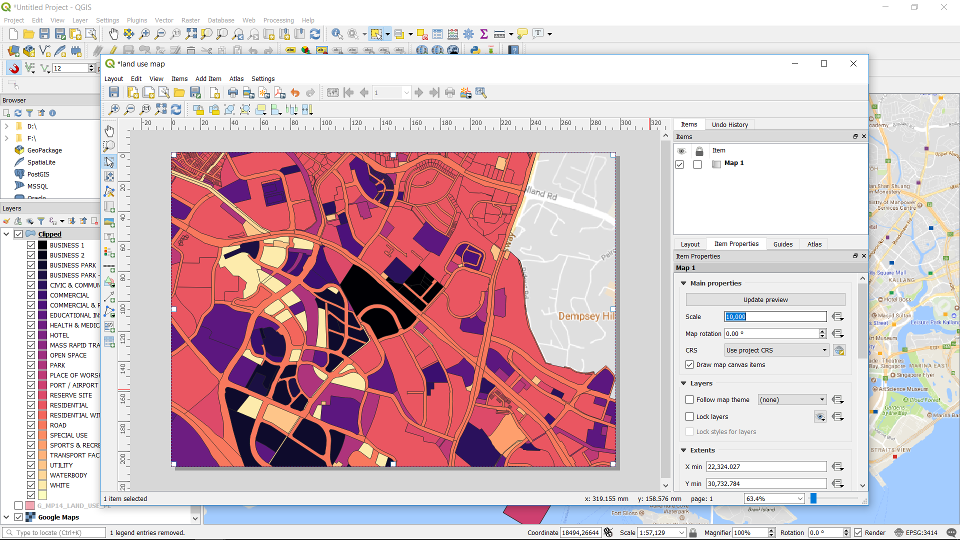Click the Export as PDF icon
This screenshot has width=960, height=540.
278,93
